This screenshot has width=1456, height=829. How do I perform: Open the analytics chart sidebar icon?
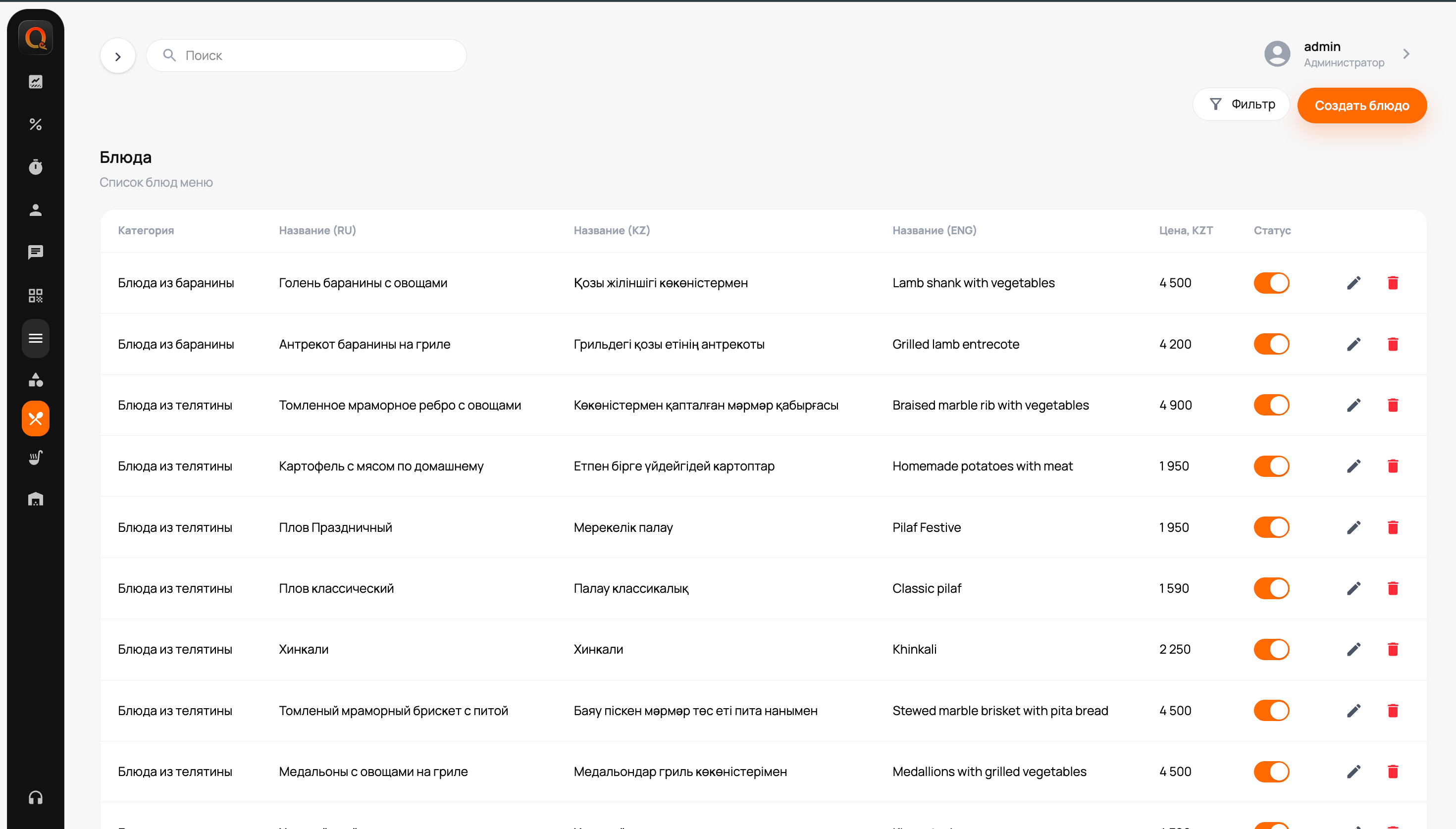[x=35, y=82]
